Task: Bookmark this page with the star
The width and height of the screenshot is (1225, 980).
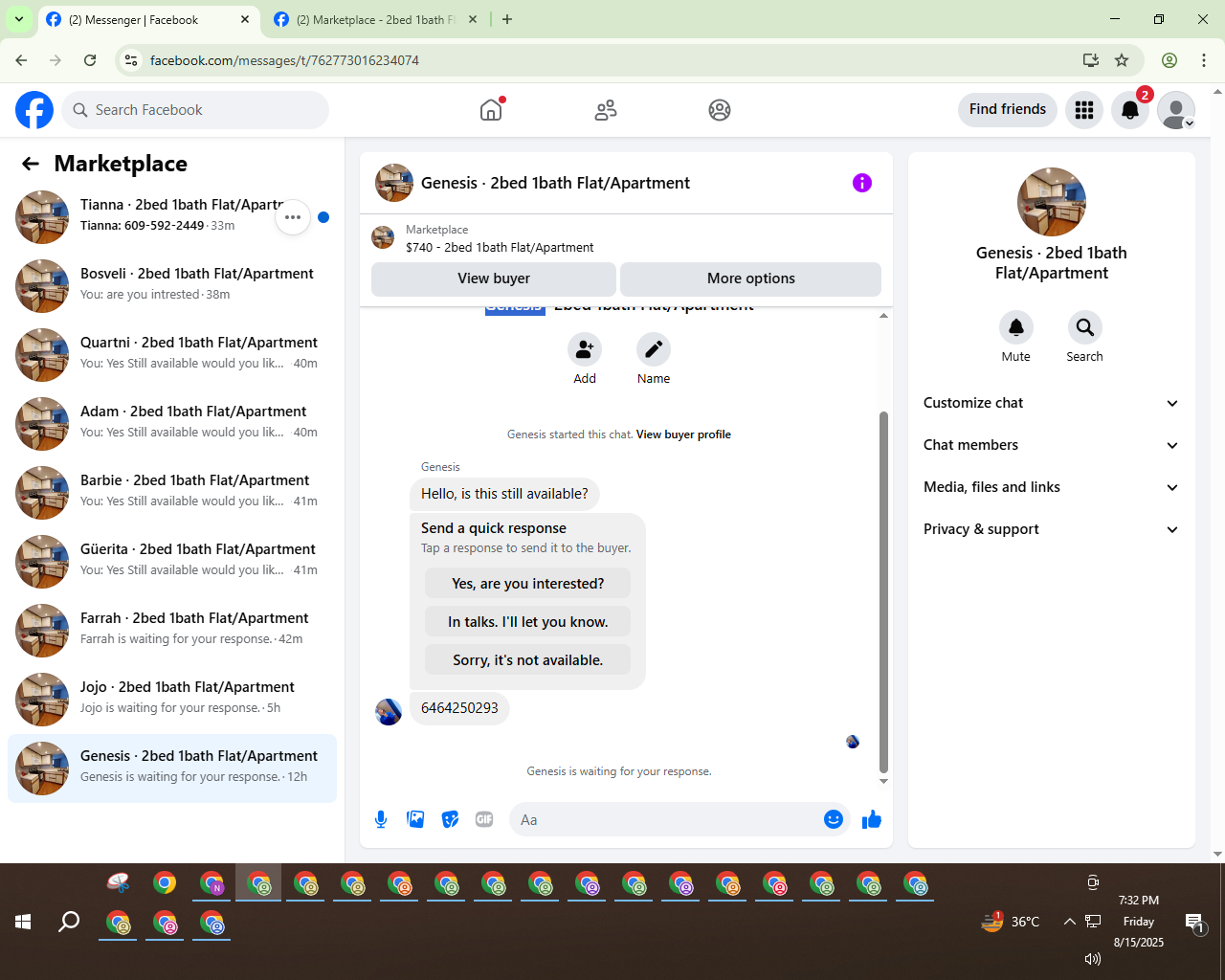Action: click(1122, 60)
